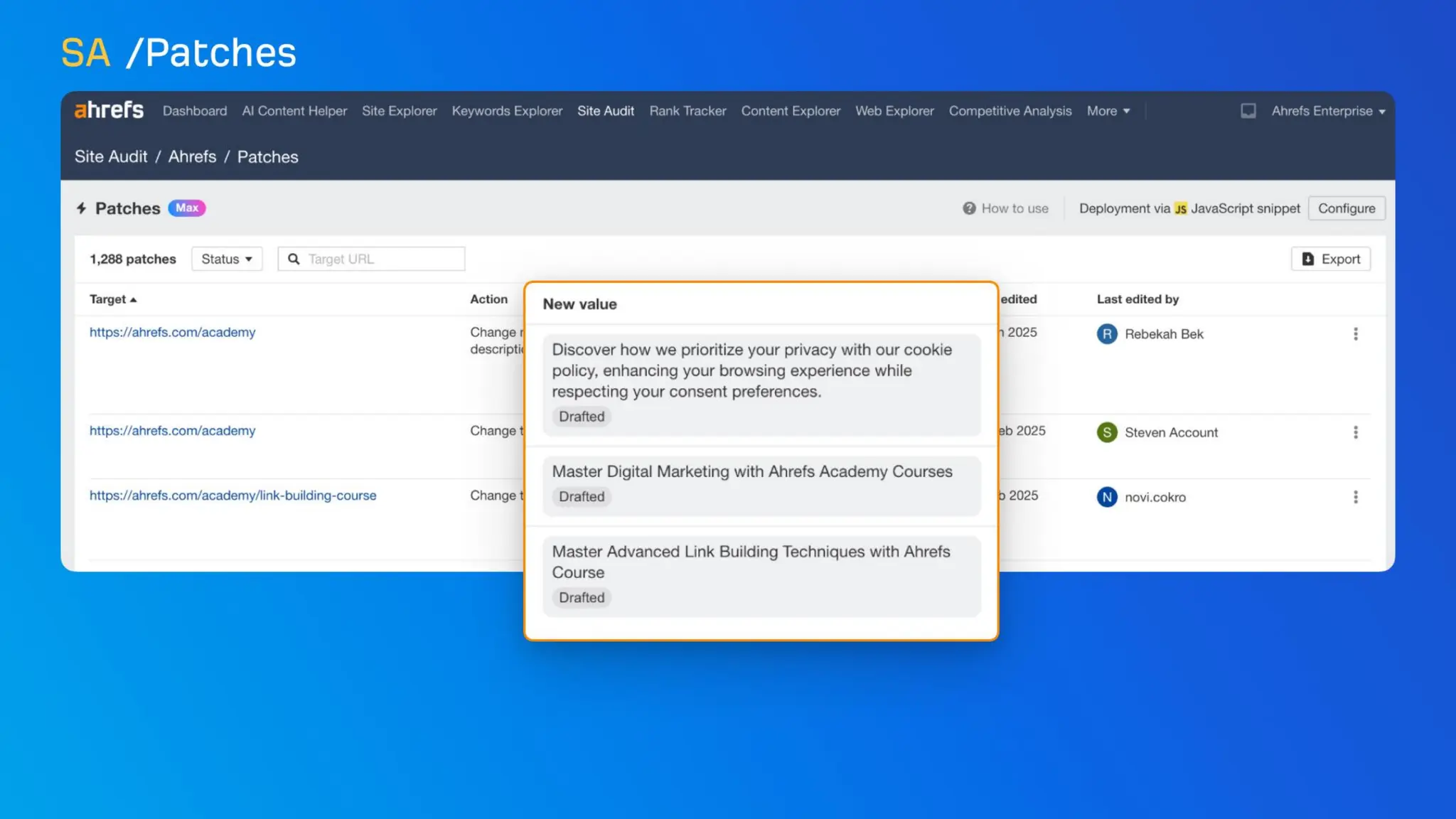Click Rebekah Bek's avatar
The width and height of the screenshot is (1456, 819).
click(1106, 334)
